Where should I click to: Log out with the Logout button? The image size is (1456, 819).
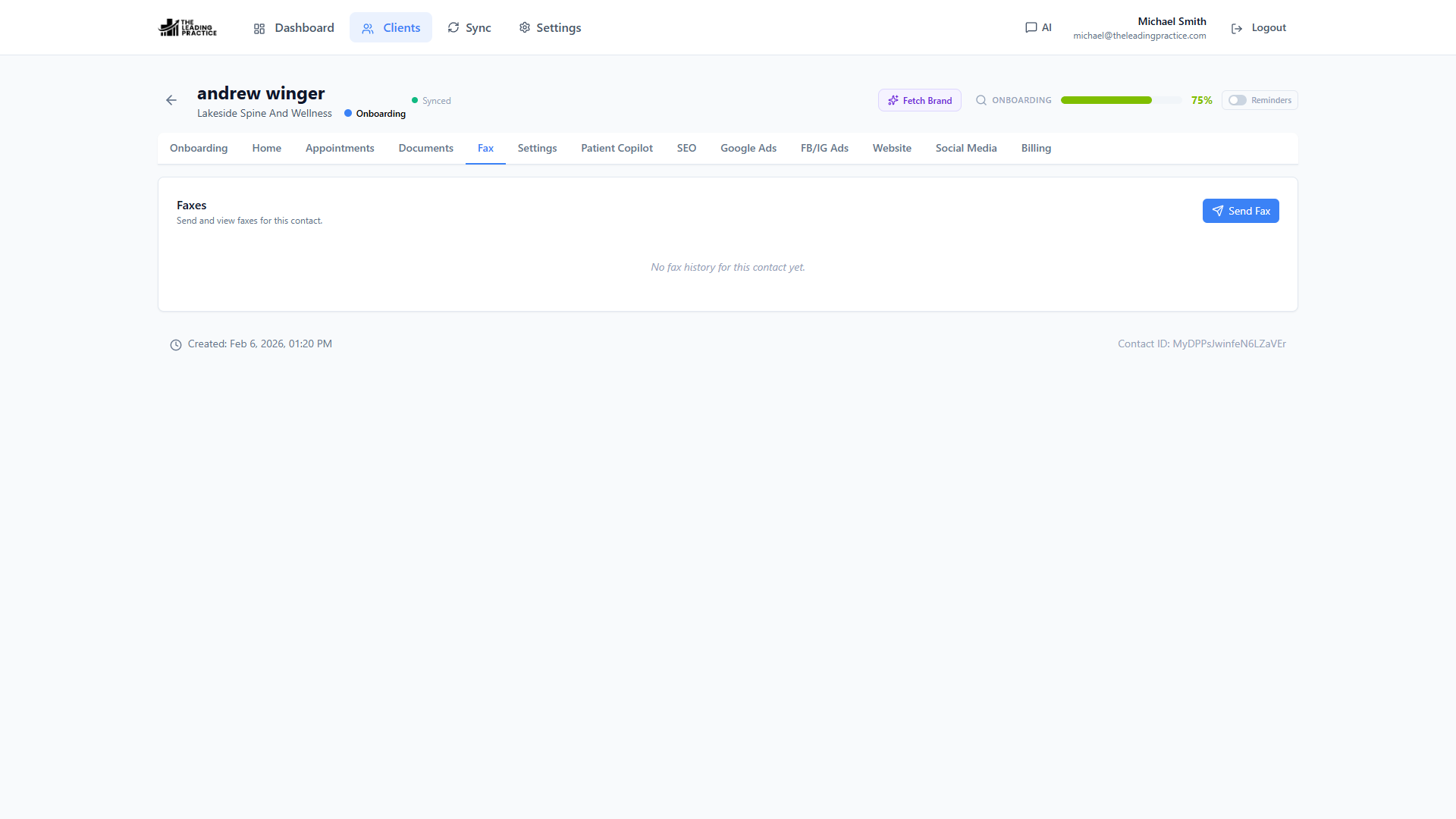click(1259, 27)
